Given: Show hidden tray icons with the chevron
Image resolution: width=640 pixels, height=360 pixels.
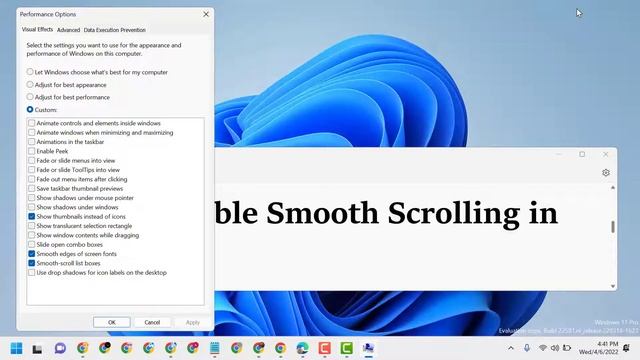Looking at the screenshot, I should point(511,348).
